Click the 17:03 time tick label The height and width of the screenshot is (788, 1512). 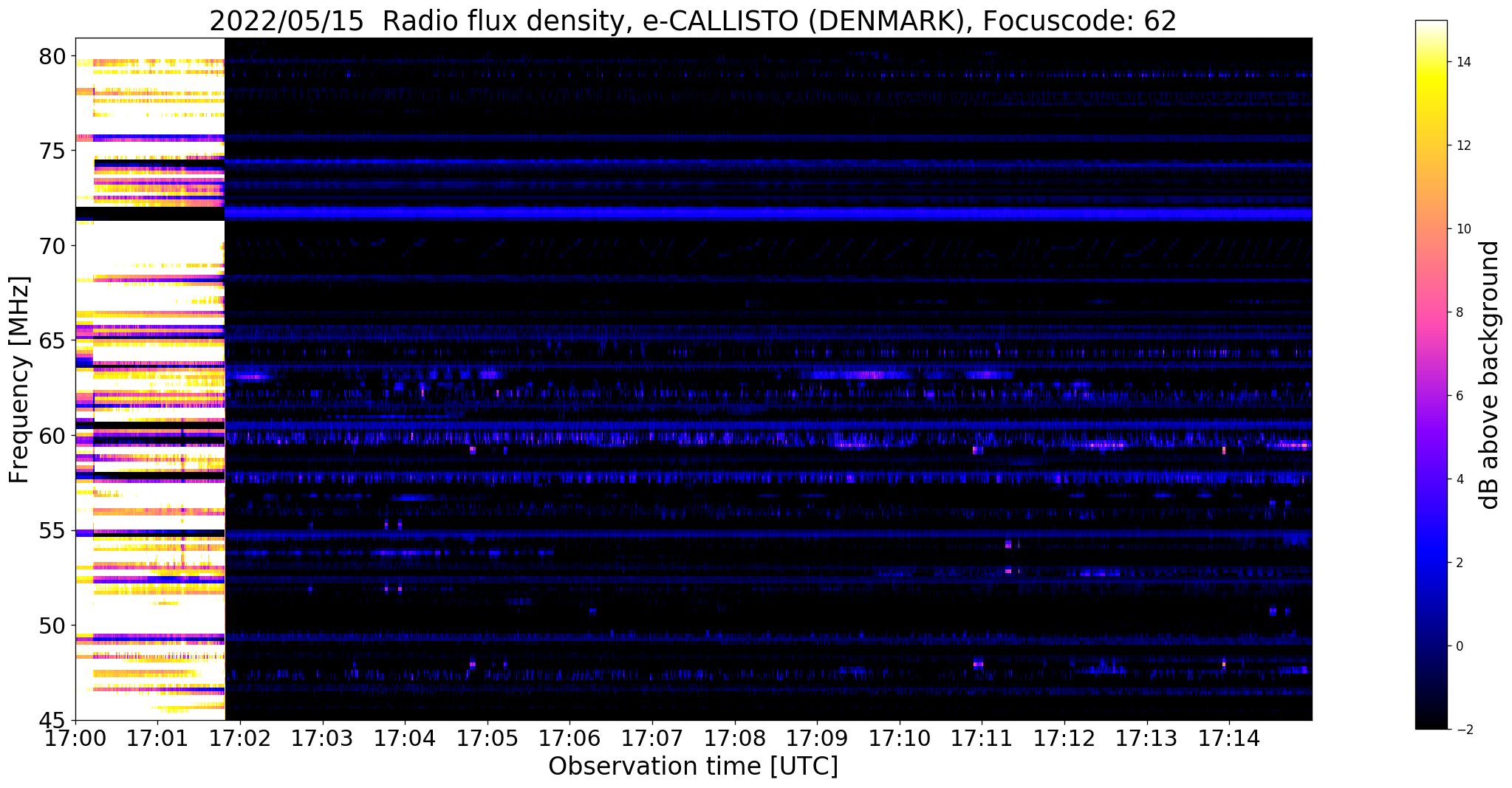[322, 738]
